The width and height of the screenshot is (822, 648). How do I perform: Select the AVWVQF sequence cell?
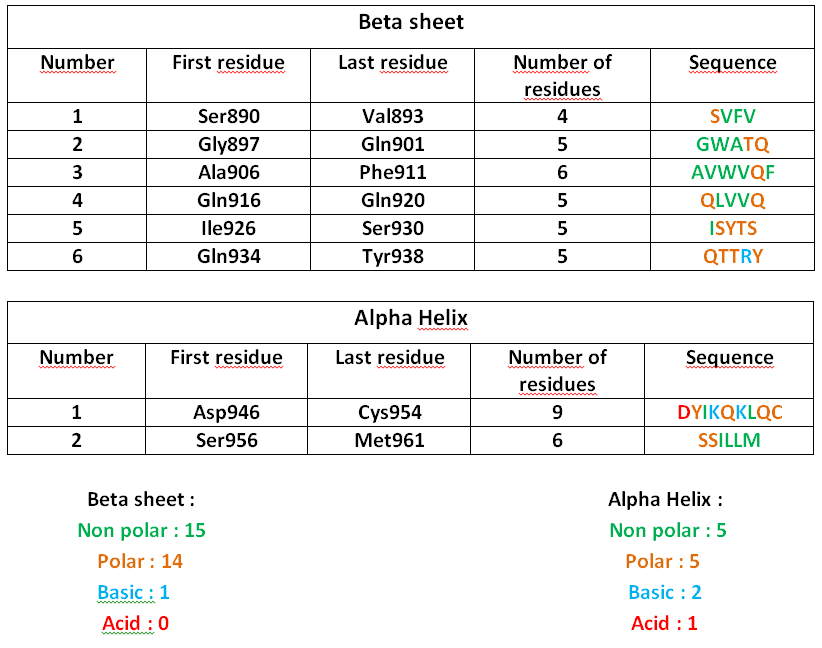pos(733,172)
